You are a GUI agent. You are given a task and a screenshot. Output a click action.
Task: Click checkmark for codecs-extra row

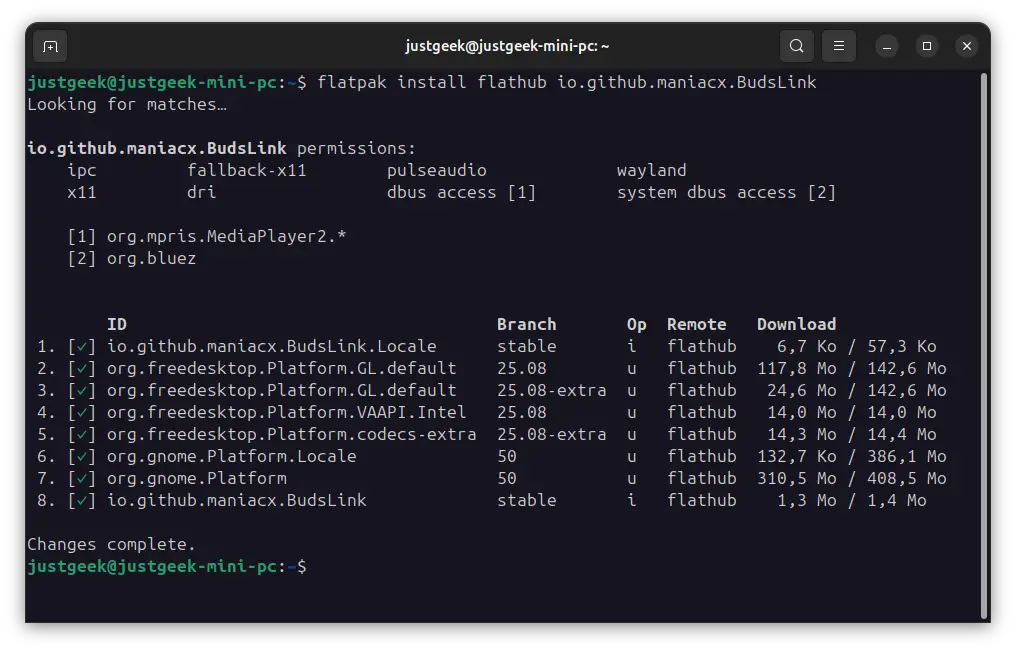82,435
